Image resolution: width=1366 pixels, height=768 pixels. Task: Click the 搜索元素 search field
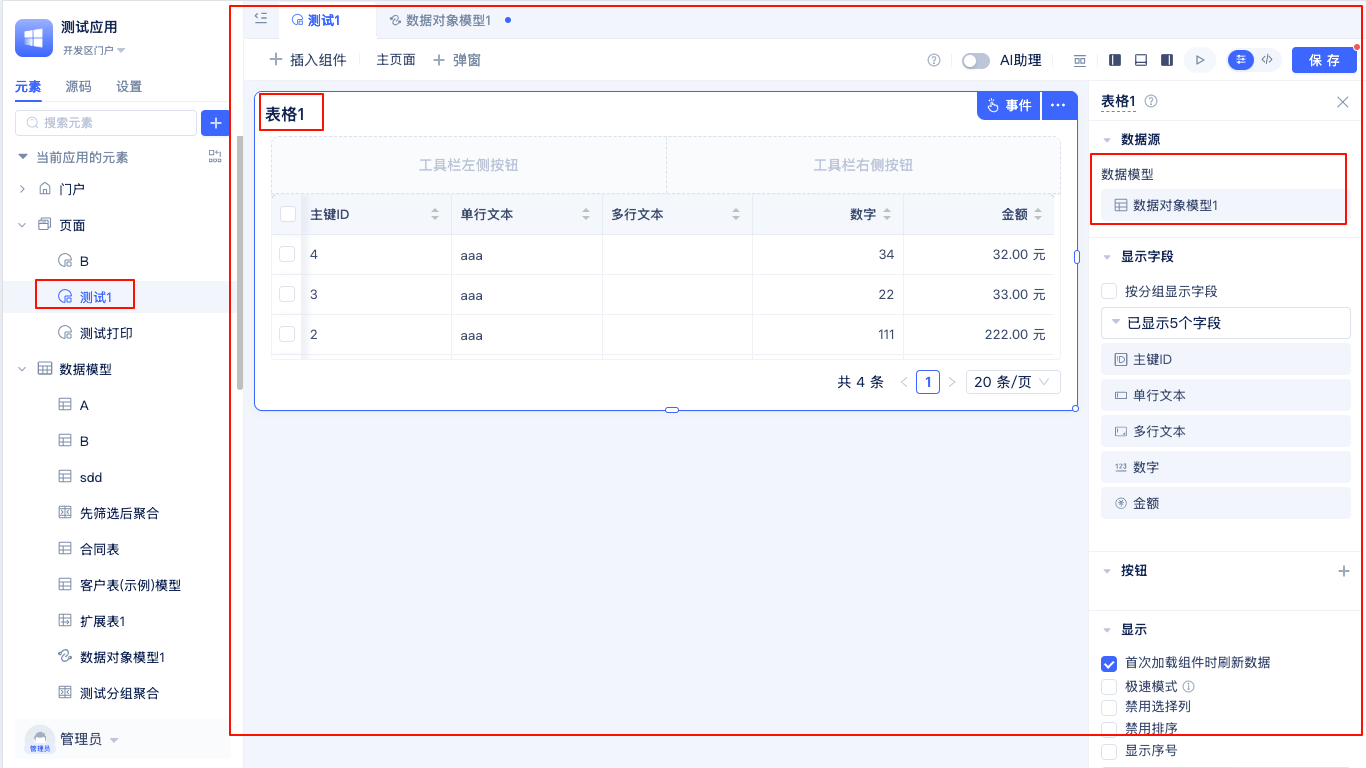click(106, 123)
